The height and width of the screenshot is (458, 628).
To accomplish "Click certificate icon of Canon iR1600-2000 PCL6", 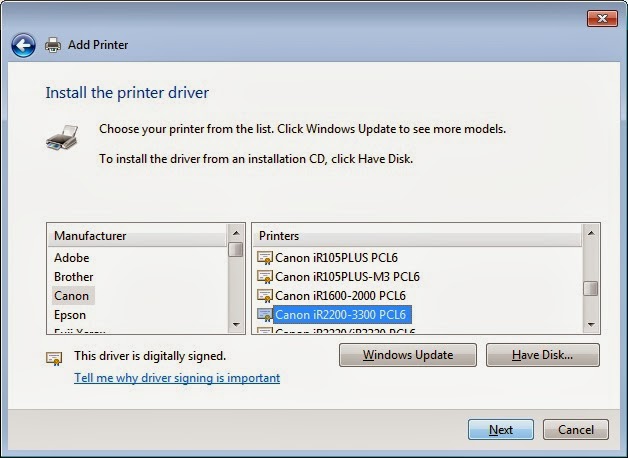I will coord(265,296).
